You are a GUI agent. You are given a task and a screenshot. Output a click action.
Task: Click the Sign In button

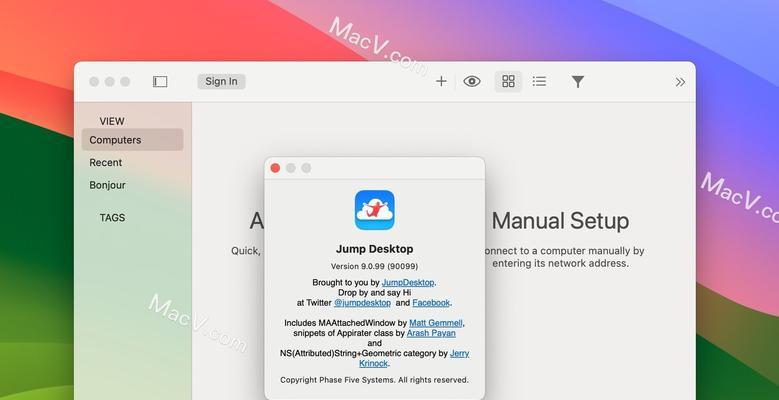click(x=221, y=81)
